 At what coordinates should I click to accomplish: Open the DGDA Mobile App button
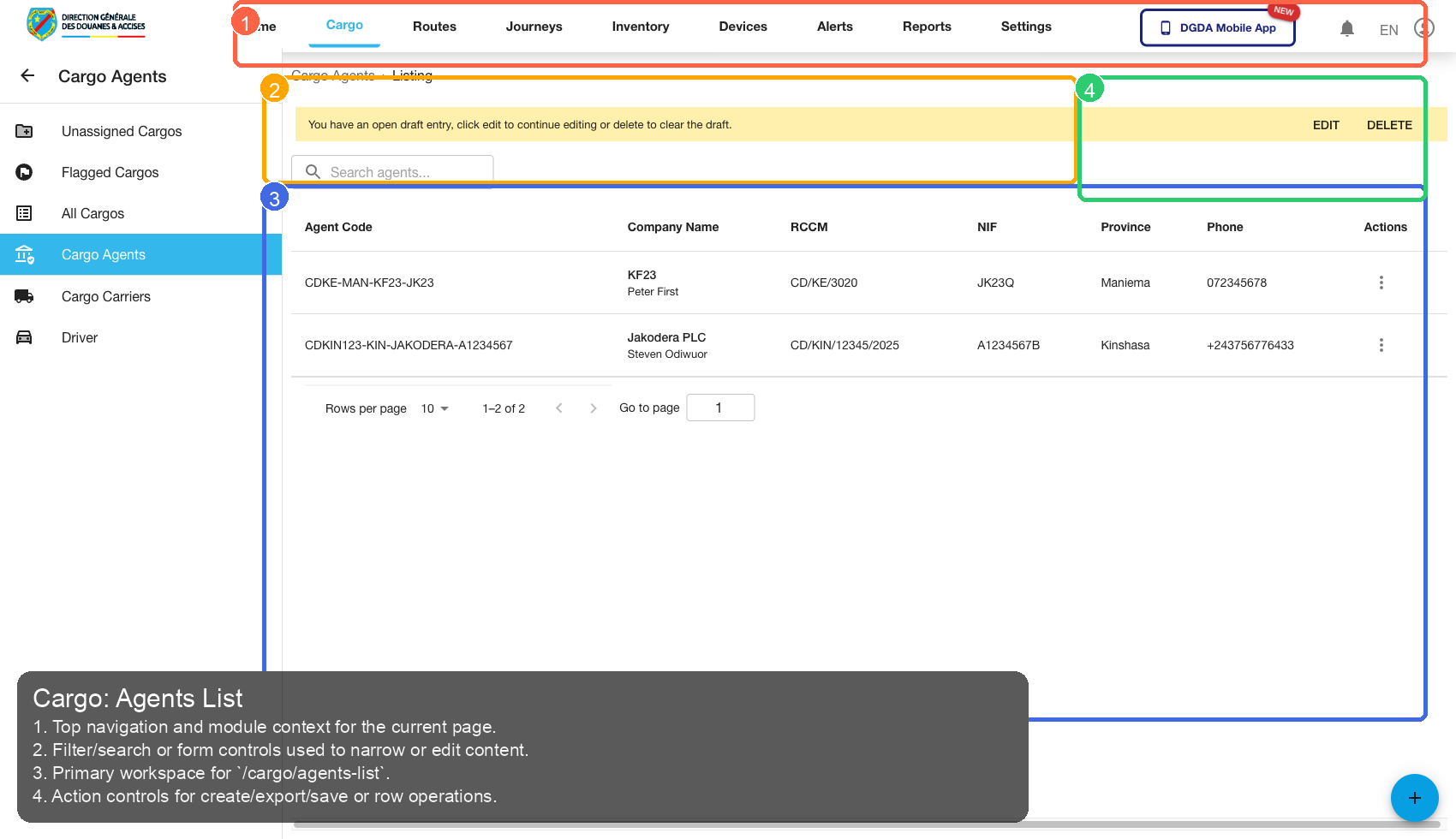1217,28
